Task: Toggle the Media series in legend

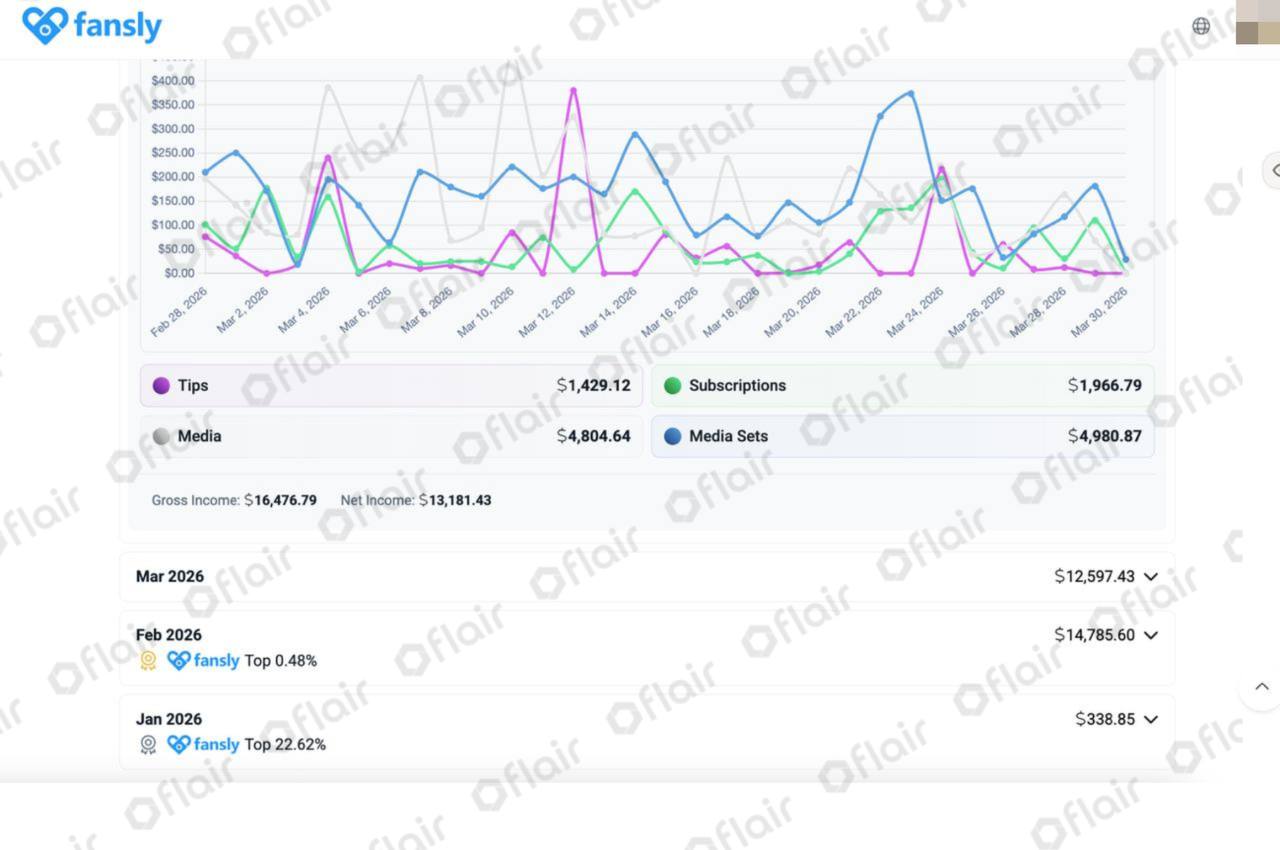Action: click(391, 437)
